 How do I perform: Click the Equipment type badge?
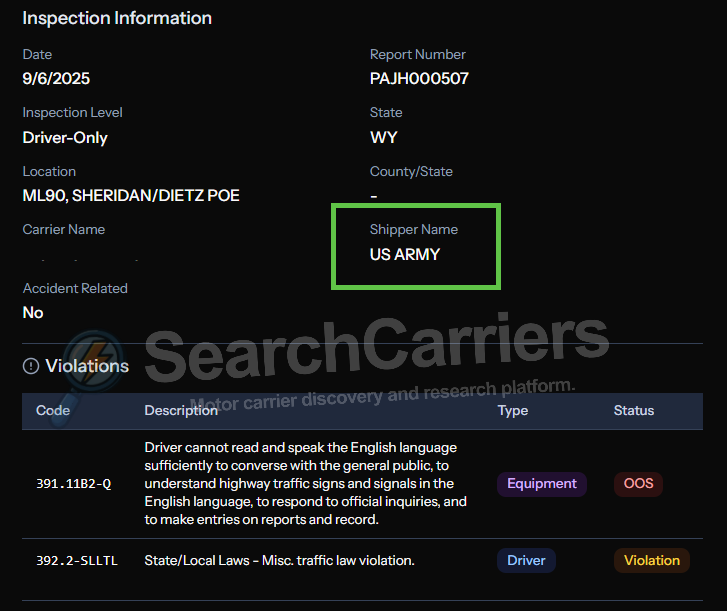pos(542,484)
